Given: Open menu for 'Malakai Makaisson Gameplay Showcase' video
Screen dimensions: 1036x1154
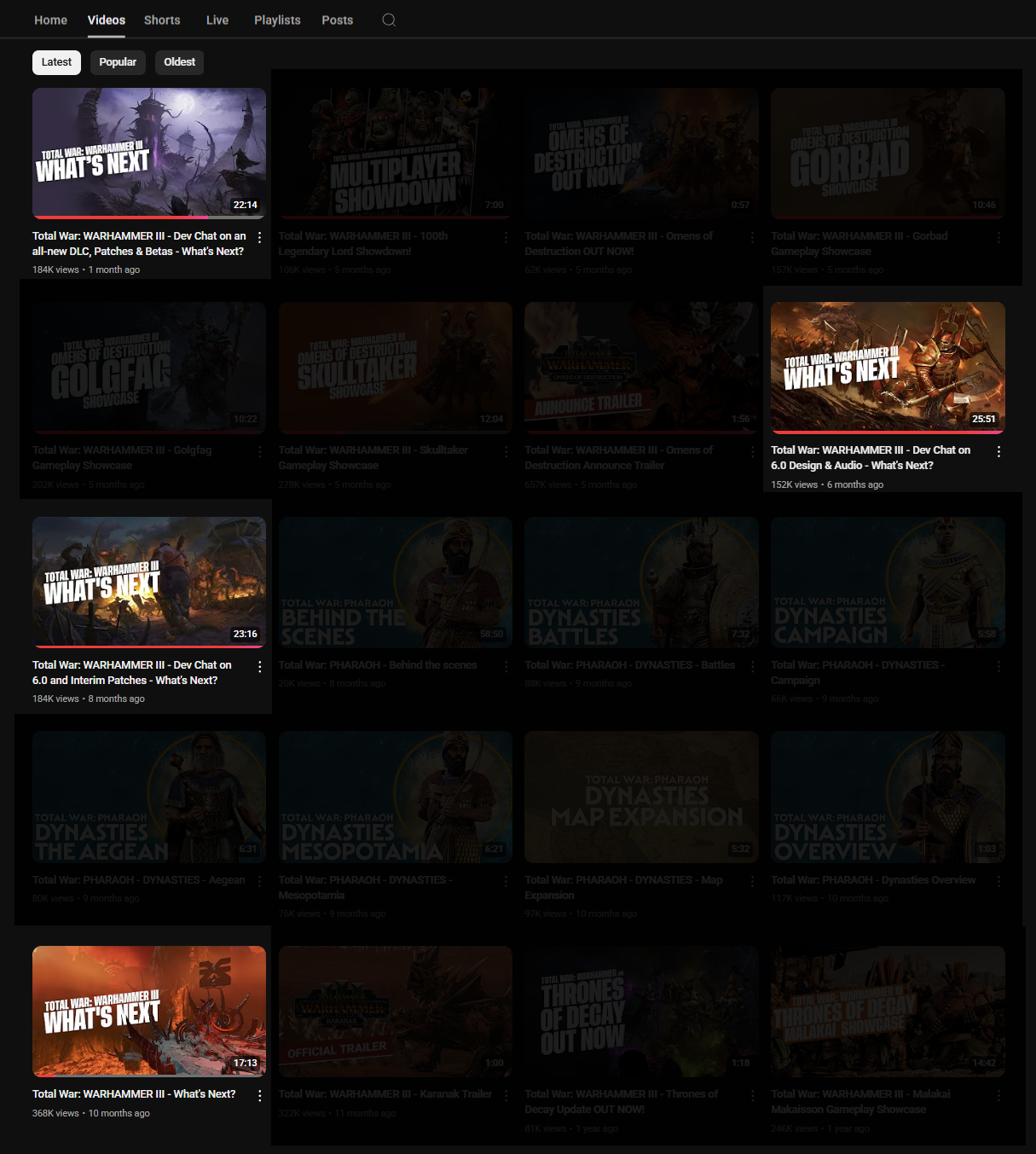Looking at the screenshot, I should click(998, 1095).
